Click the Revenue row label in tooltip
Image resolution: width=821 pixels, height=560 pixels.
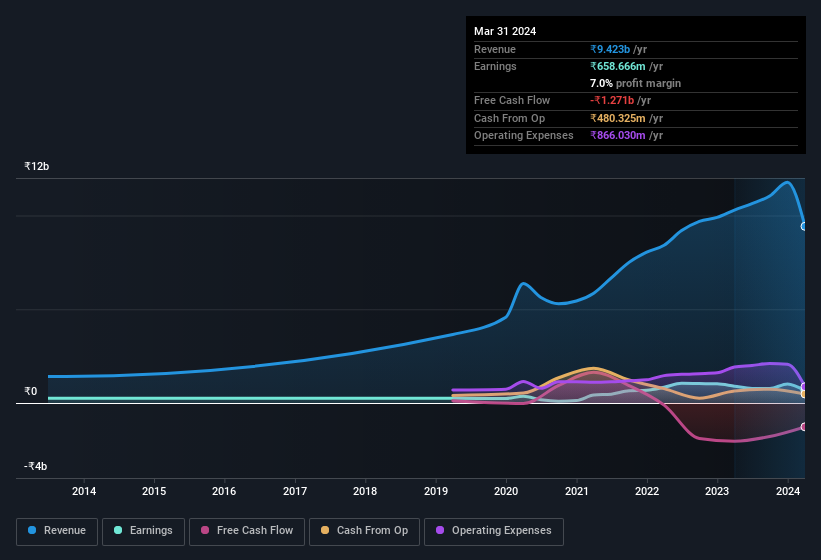495,49
